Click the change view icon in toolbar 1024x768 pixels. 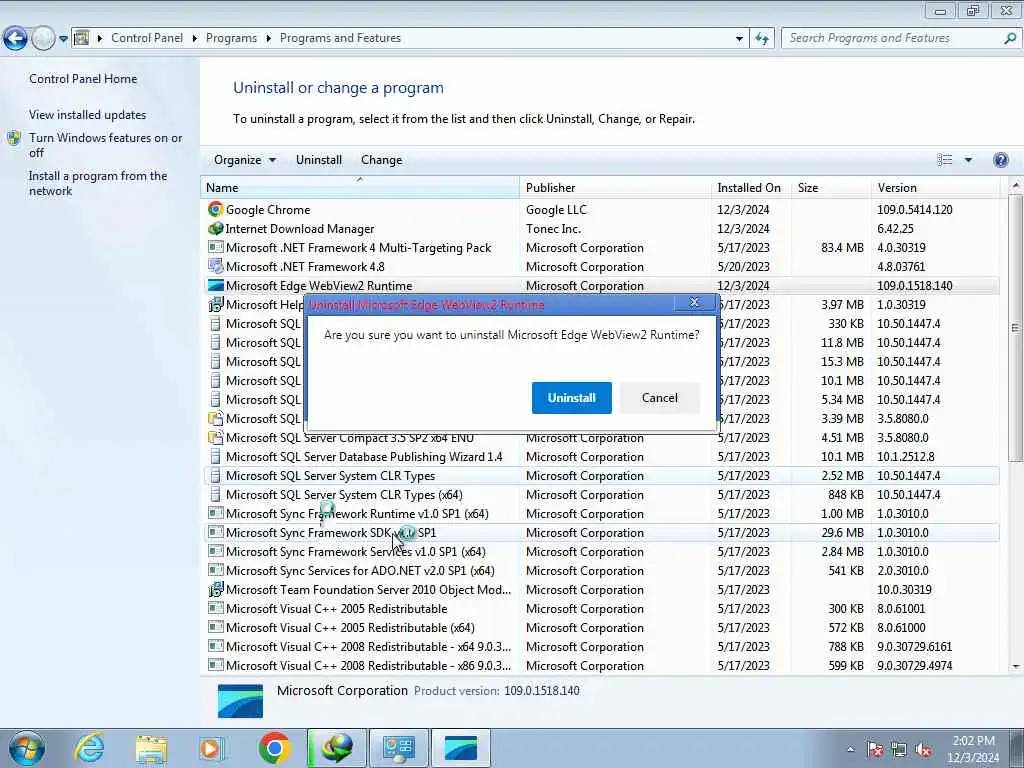tap(944, 160)
